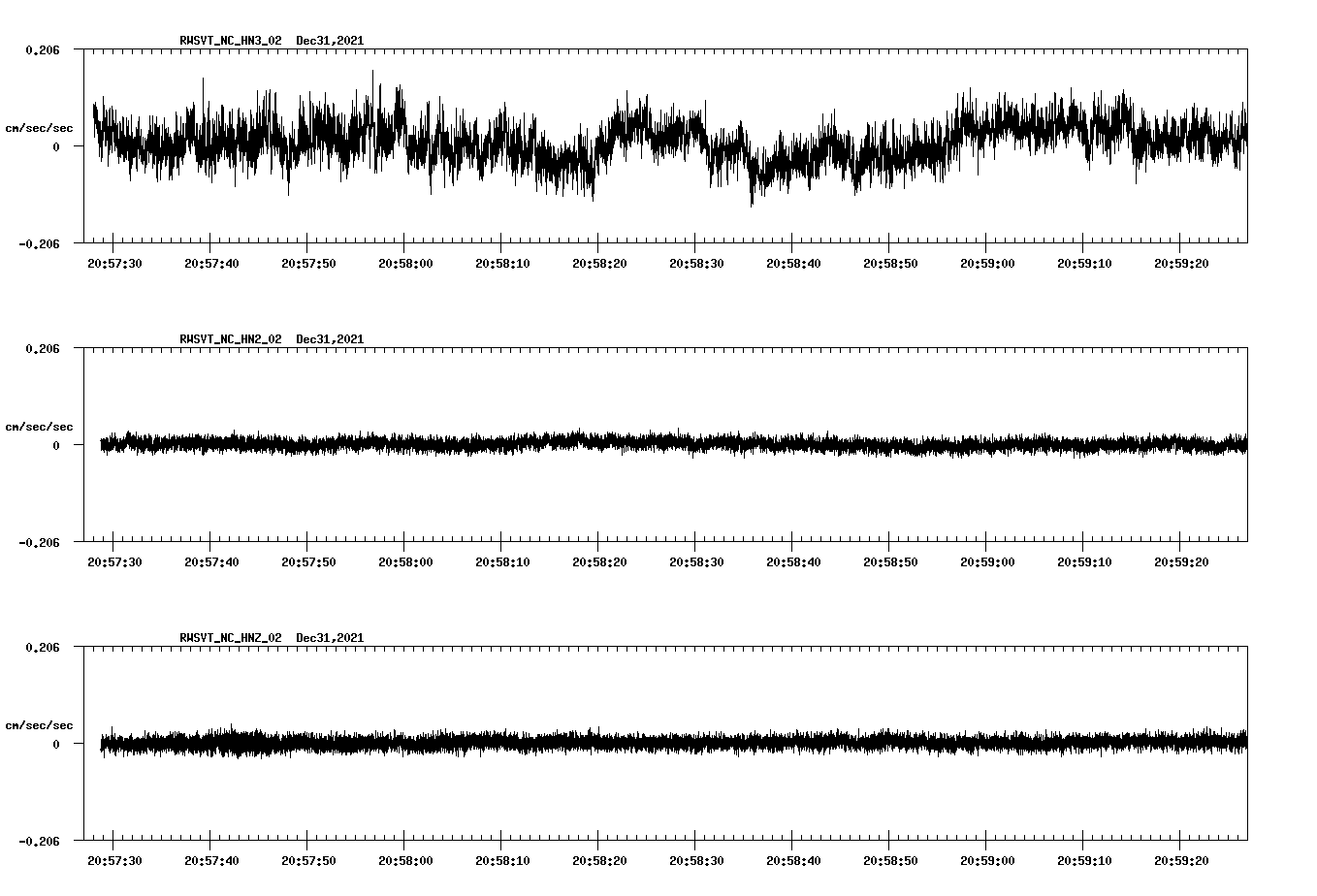
Task: Click 20:58:00 time label under HNZ plot
Action: point(406,860)
